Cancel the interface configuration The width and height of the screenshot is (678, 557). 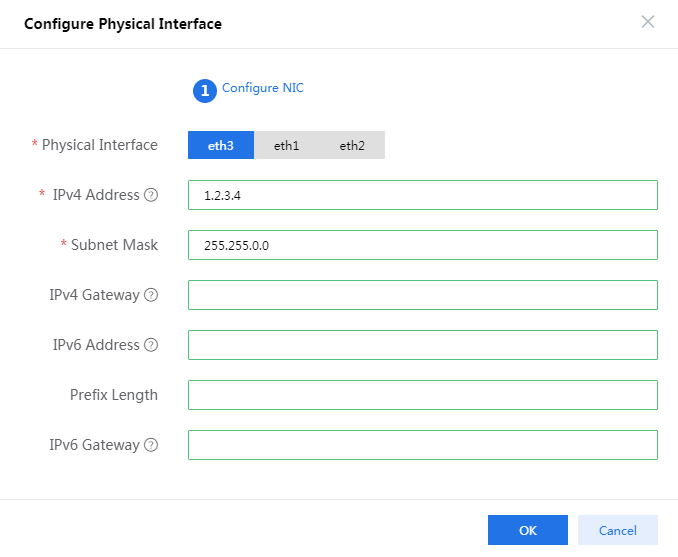coord(617,530)
